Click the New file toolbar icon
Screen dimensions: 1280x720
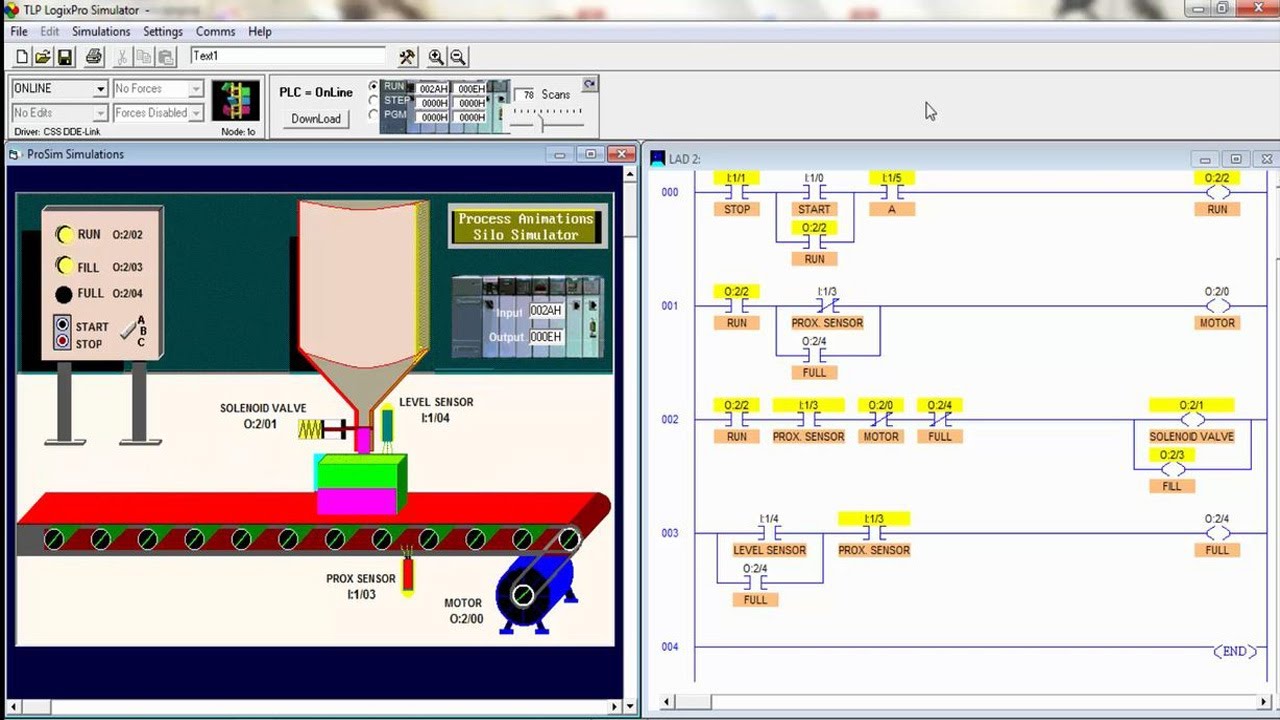pyautogui.click(x=21, y=57)
